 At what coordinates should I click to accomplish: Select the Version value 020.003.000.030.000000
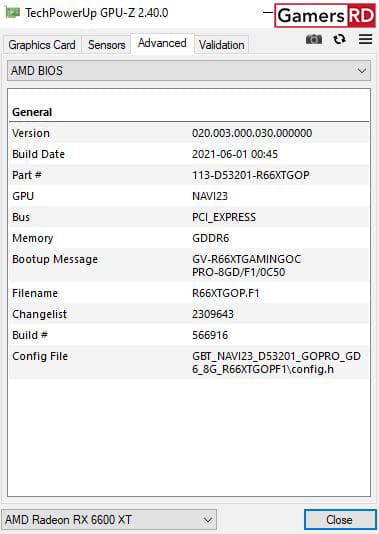coord(252,133)
